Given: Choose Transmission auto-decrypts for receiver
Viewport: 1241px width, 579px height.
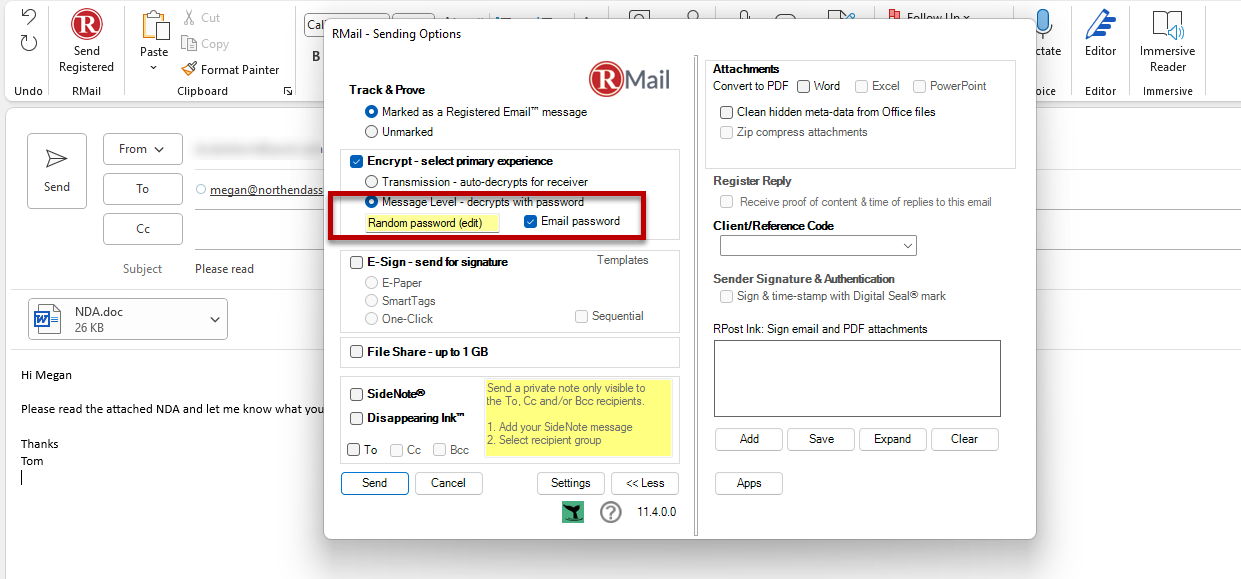Looking at the screenshot, I should pyautogui.click(x=372, y=182).
